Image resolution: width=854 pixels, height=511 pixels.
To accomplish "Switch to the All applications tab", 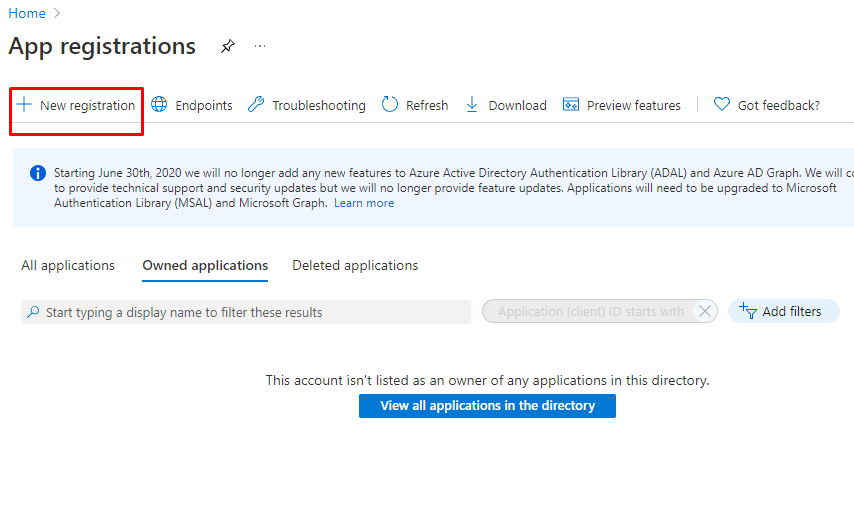I will pyautogui.click(x=68, y=265).
